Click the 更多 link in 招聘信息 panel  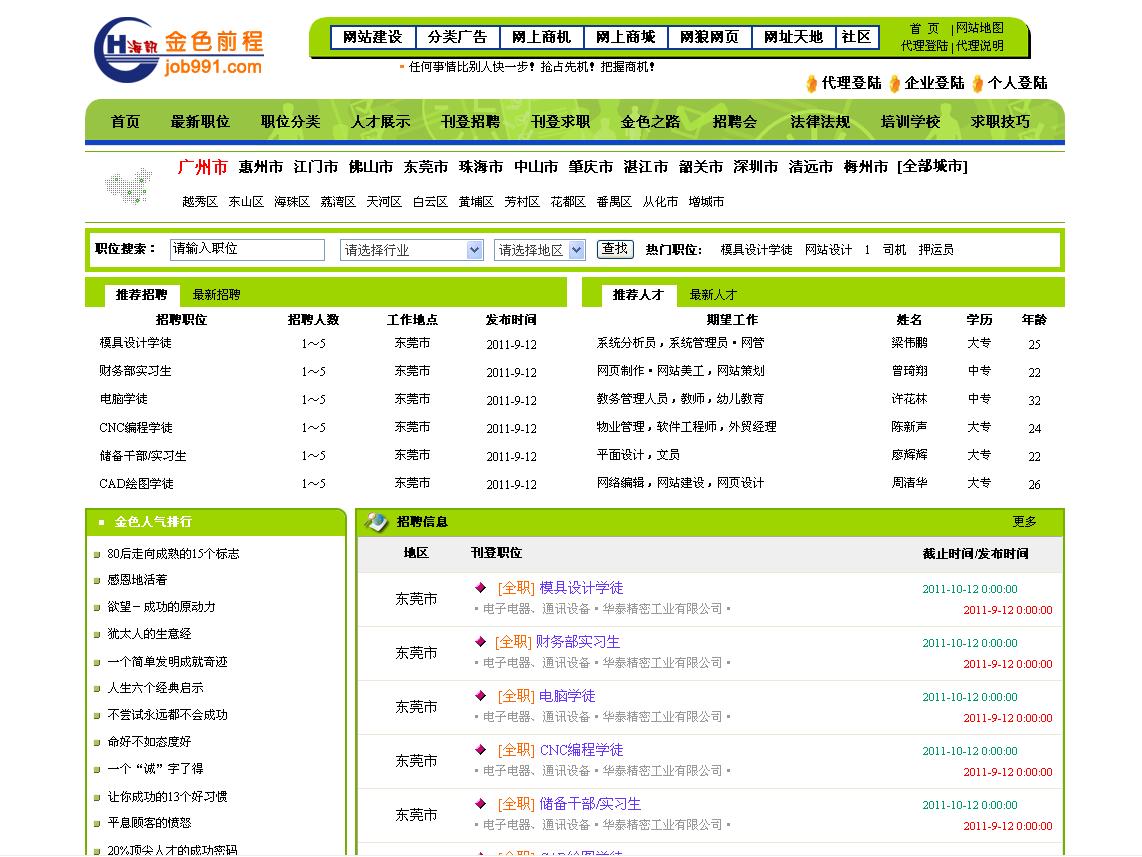[1030, 521]
